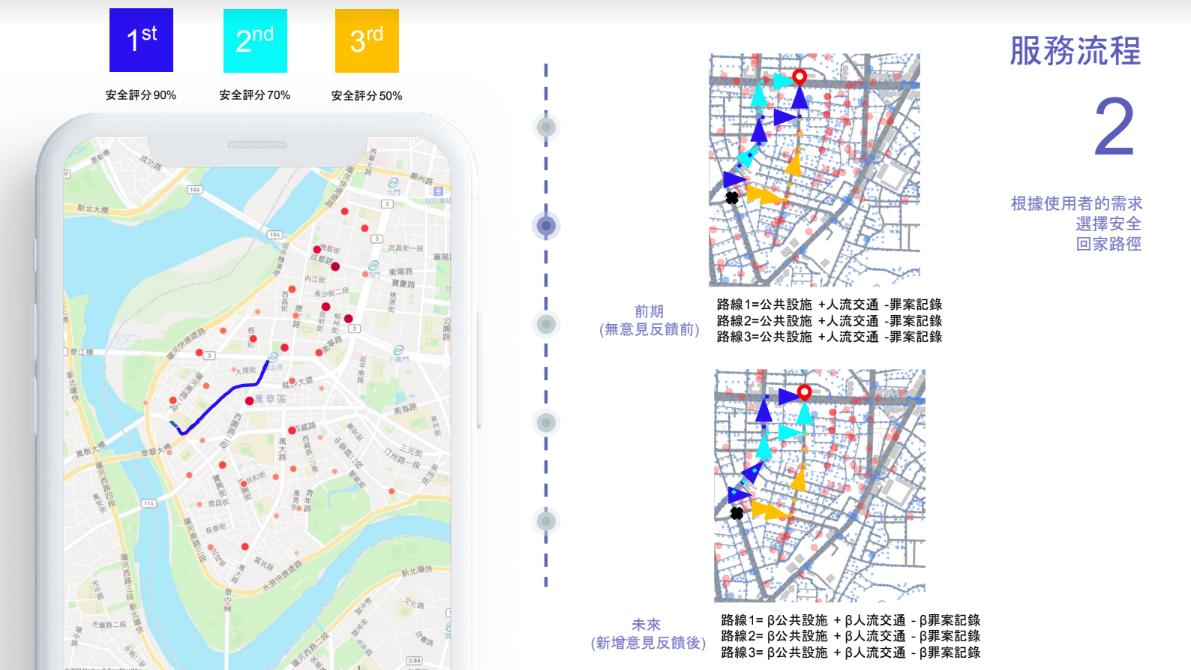Viewport: 1191px width, 670px height.
Task: Click the 新北大橋 label on phone map
Action: point(92,209)
